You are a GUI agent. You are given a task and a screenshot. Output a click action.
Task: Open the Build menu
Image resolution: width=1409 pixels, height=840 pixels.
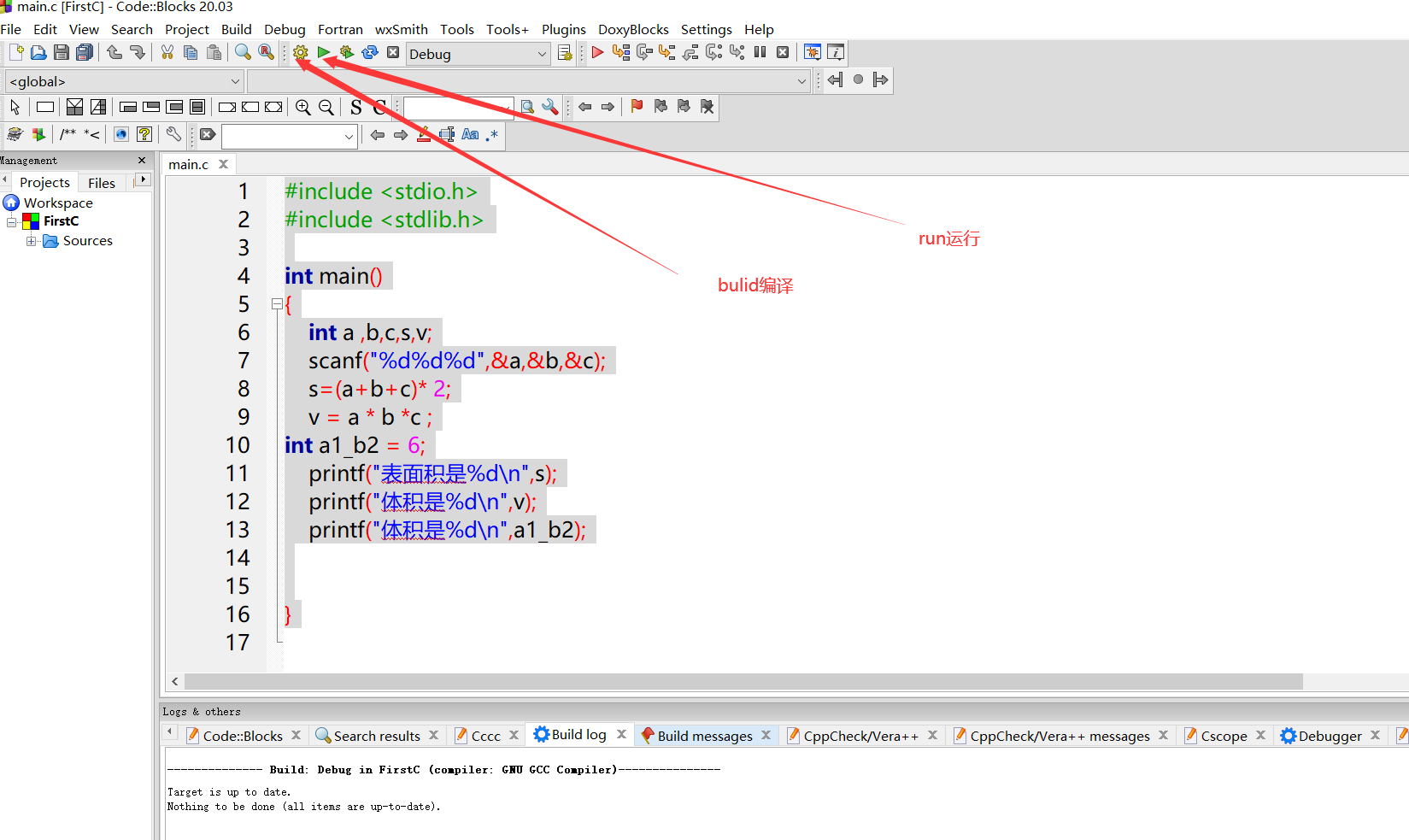(237, 29)
